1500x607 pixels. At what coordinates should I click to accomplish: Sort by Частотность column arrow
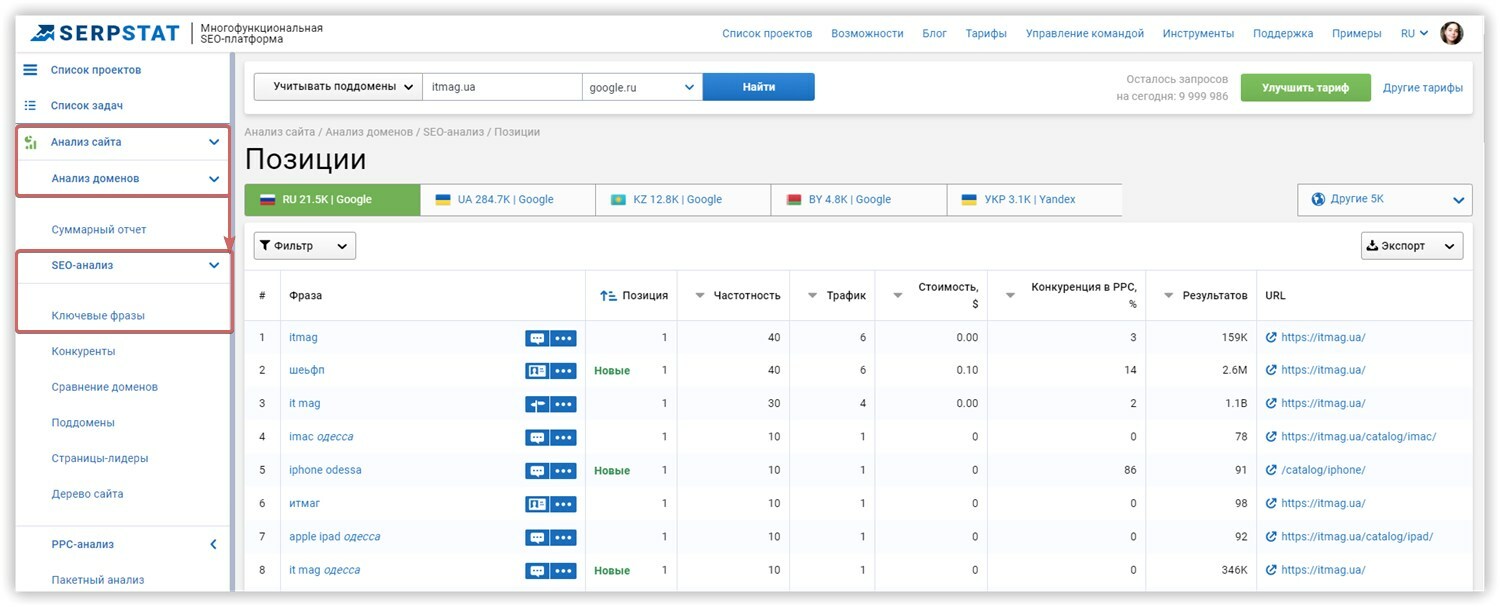point(700,296)
